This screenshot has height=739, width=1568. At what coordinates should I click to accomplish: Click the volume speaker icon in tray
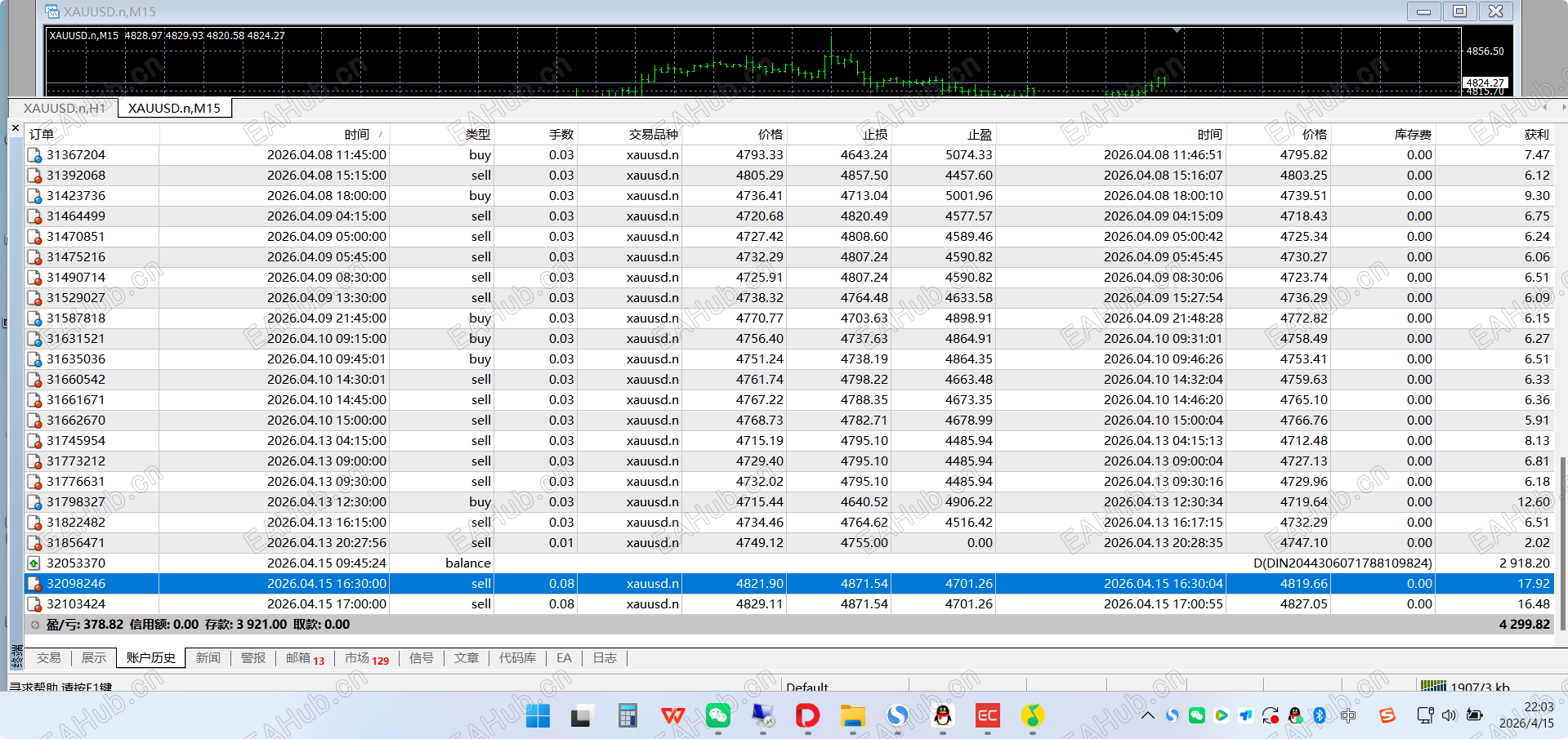click(1449, 715)
